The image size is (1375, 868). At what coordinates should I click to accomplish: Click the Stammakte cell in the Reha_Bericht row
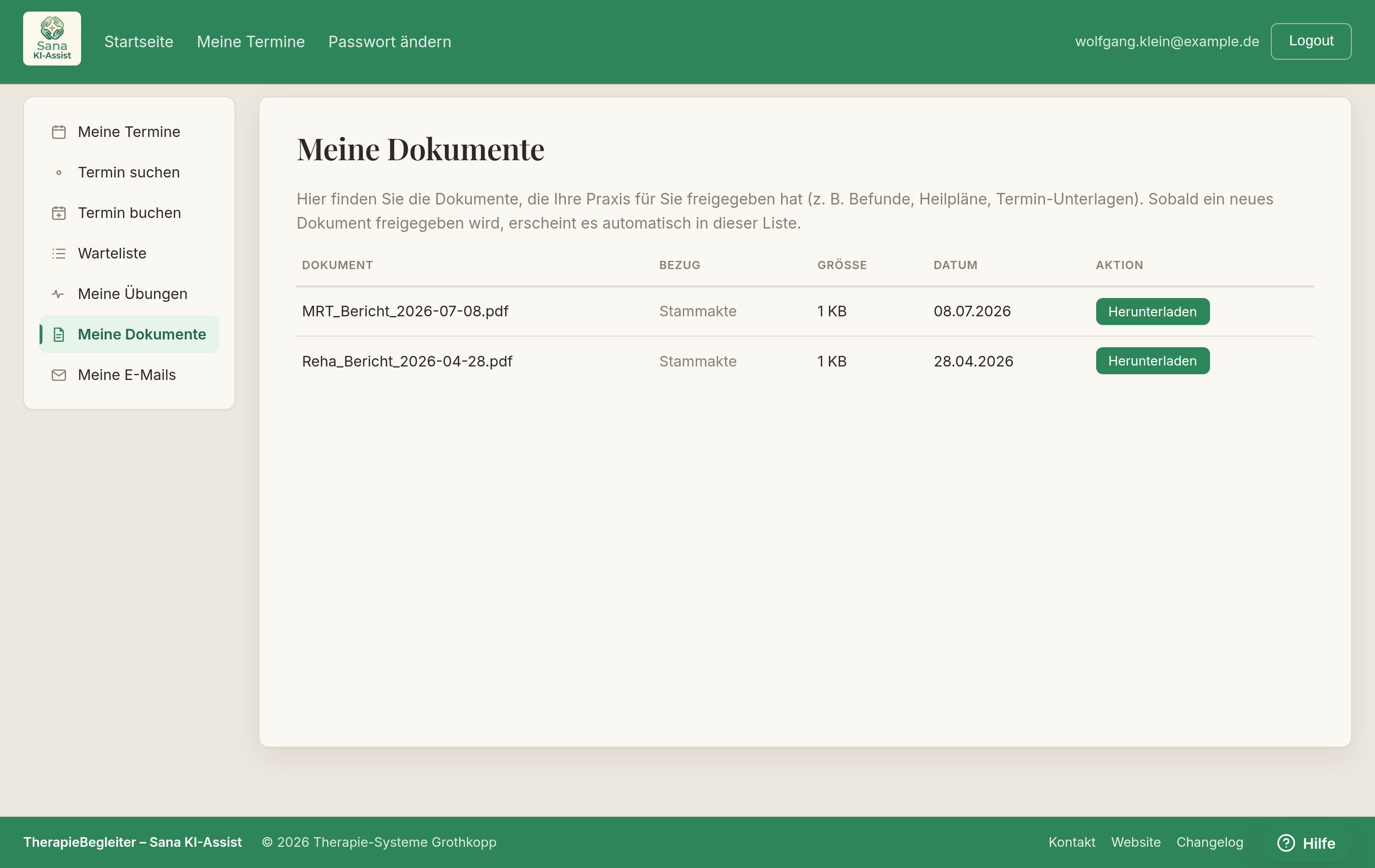coord(698,361)
